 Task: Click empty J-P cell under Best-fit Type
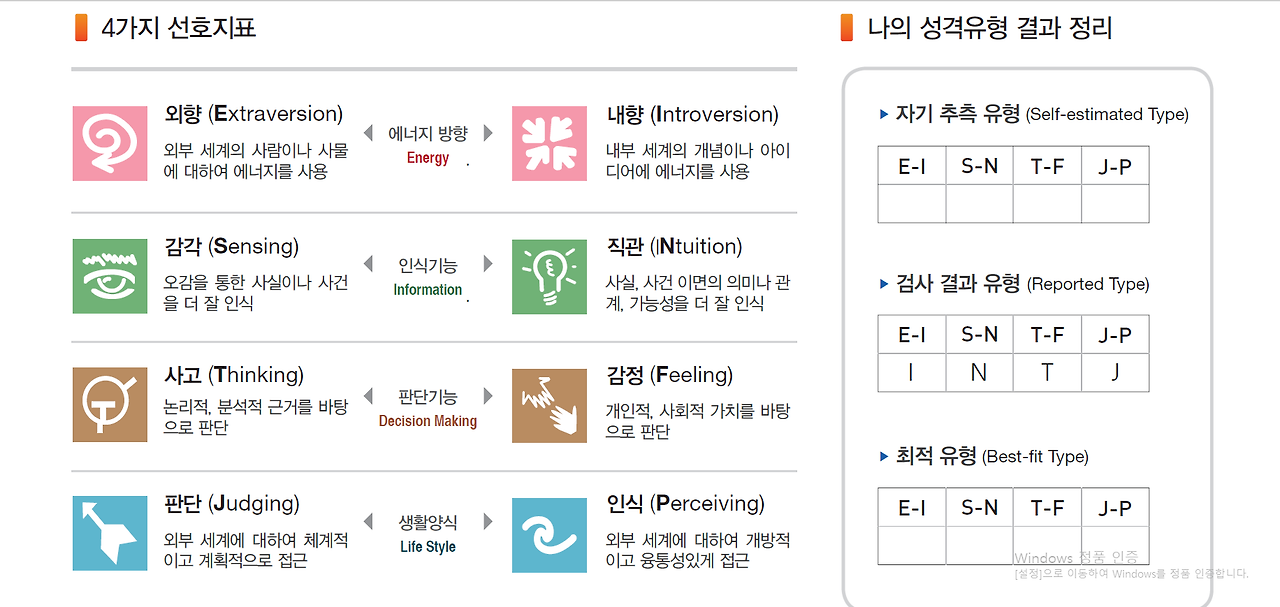point(1115,546)
